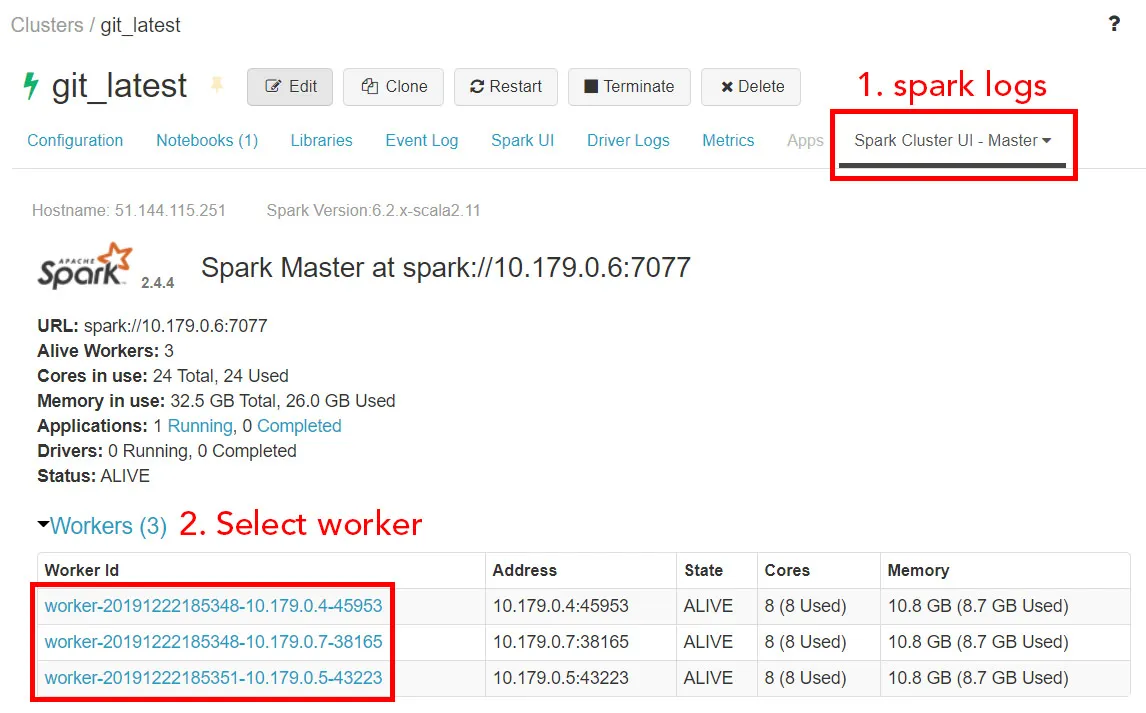1146x713 pixels.
Task: Click the lightning bolt beside git_latest
Action: [33, 87]
